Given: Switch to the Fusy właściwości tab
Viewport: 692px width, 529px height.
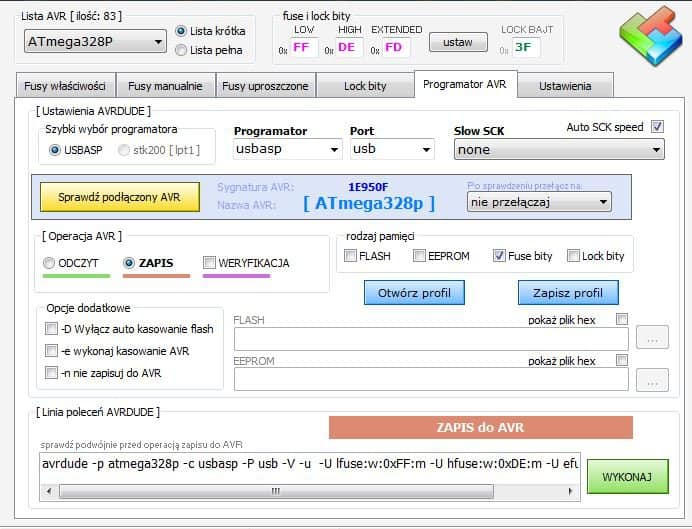Looking at the screenshot, I should pyautogui.click(x=66, y=86).
